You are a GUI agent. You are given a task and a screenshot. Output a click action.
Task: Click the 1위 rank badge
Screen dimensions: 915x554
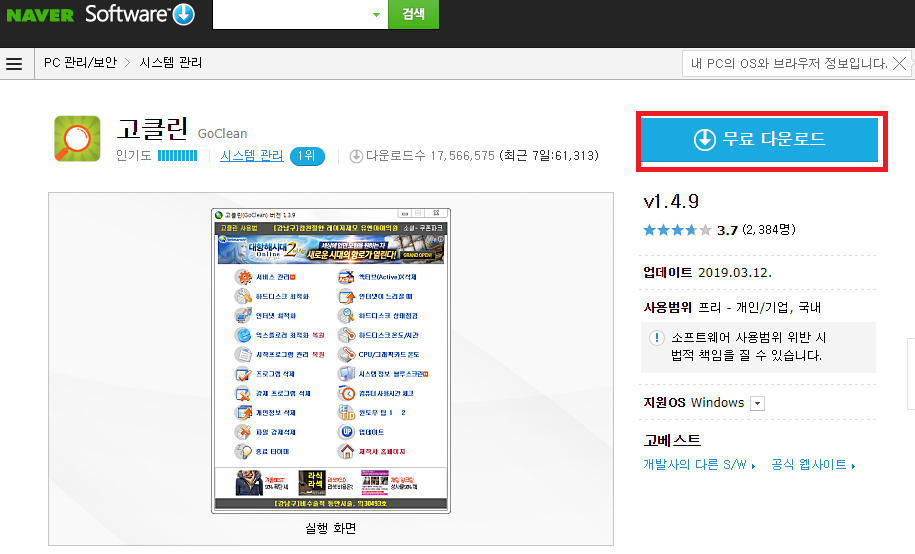[307, 156]
